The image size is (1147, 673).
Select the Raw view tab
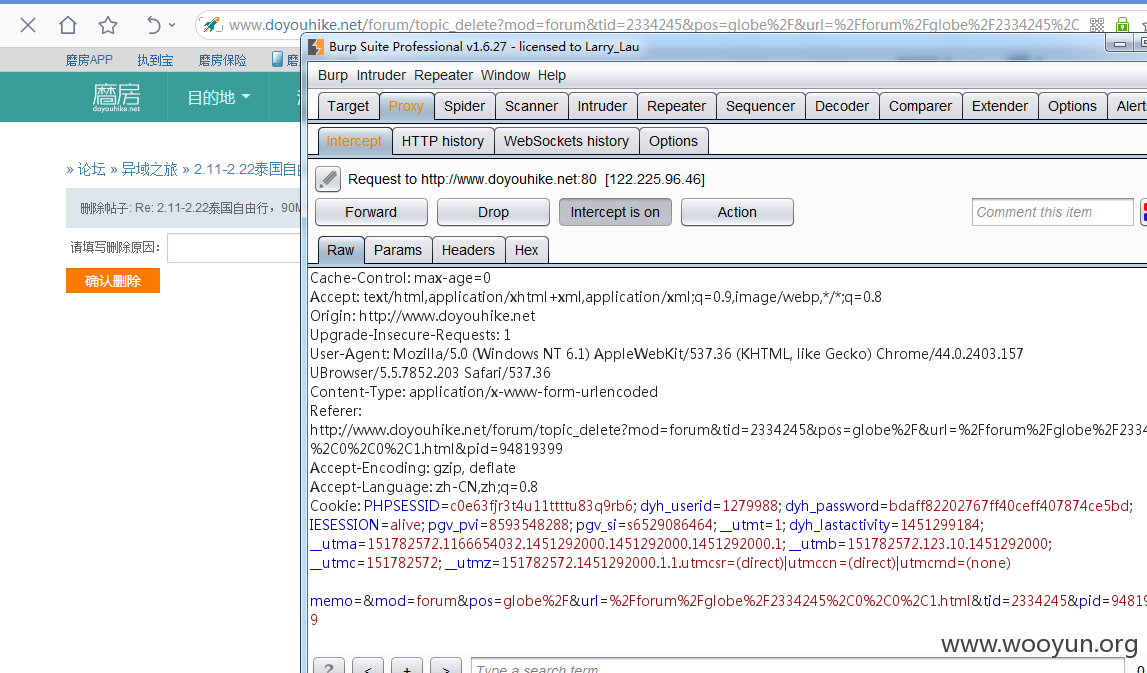click(x=341, y=250)
